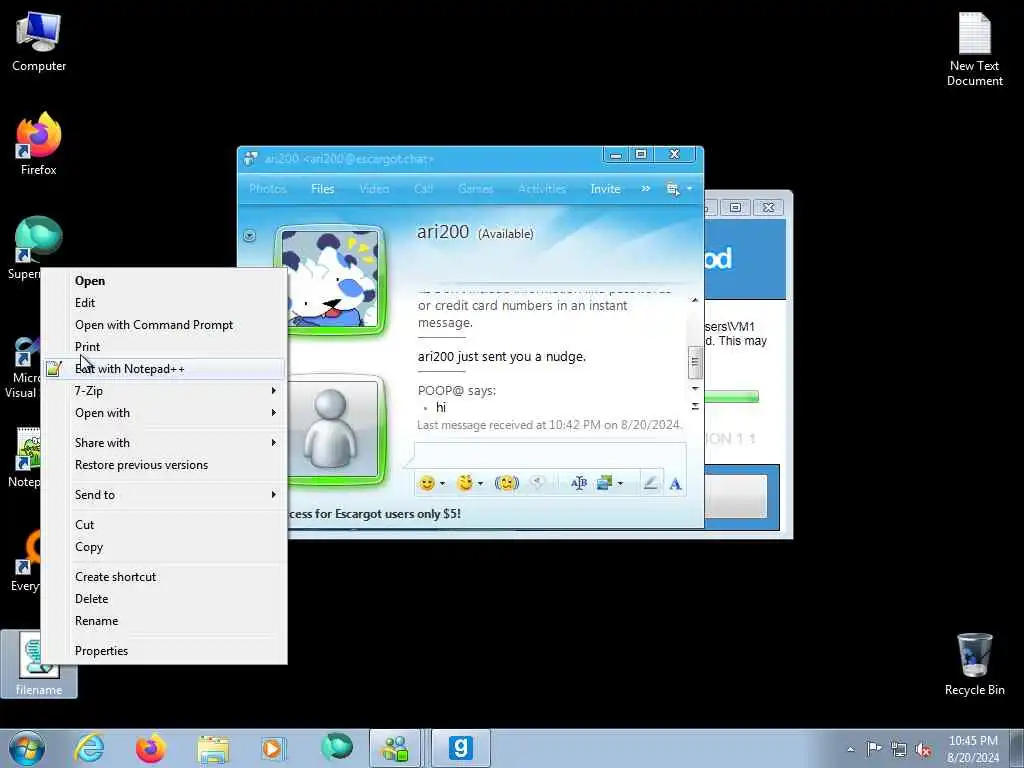Click Call in the chat toolbar

tap(423, 189)
